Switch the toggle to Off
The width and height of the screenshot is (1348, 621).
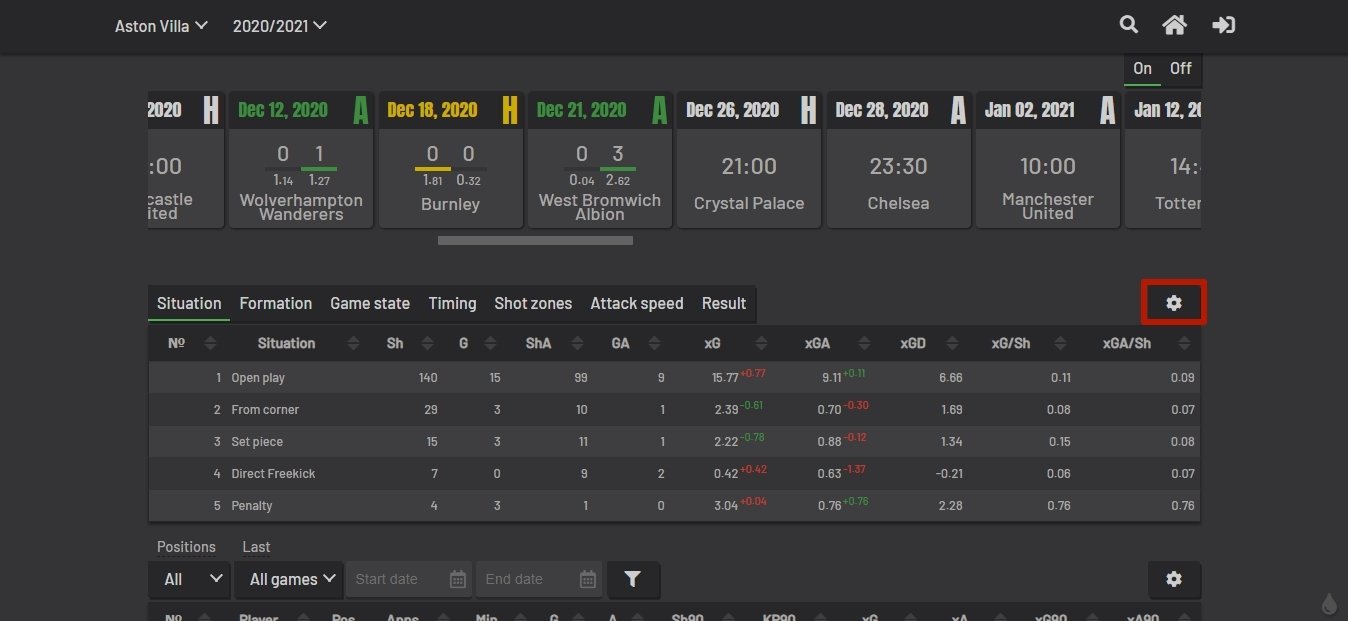pyautogui.click(x=1180, y=69)
